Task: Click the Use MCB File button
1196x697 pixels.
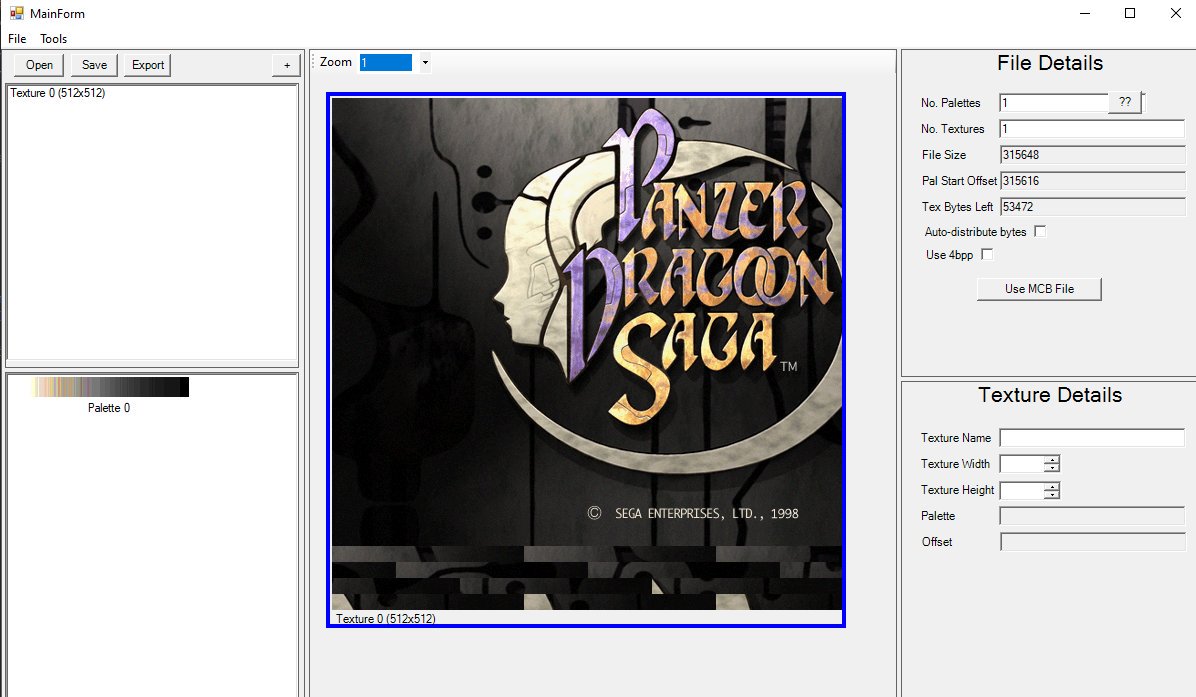Action: click(x=1039, y=289)
